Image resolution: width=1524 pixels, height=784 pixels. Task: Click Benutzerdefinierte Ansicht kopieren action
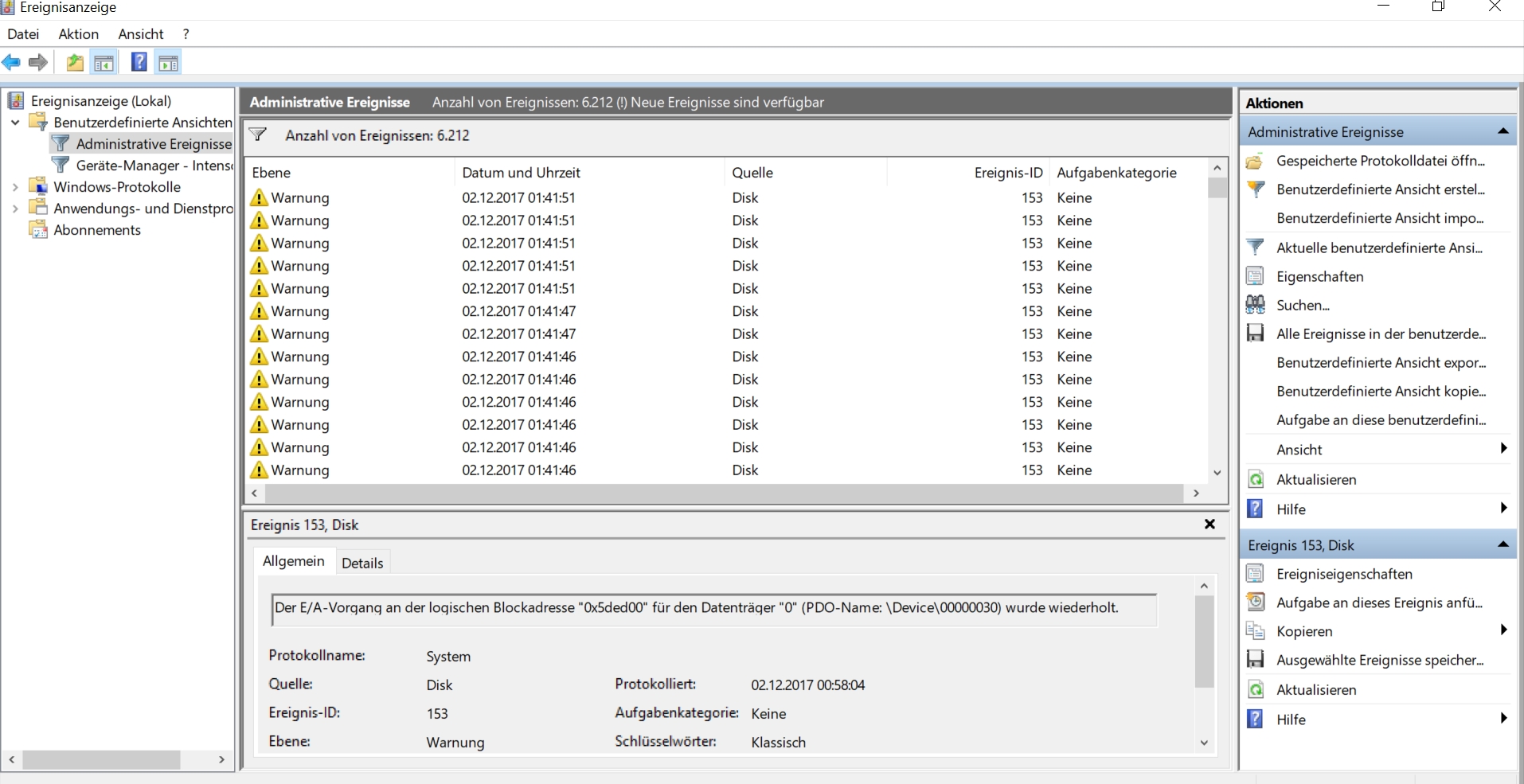coord(1381,391)
